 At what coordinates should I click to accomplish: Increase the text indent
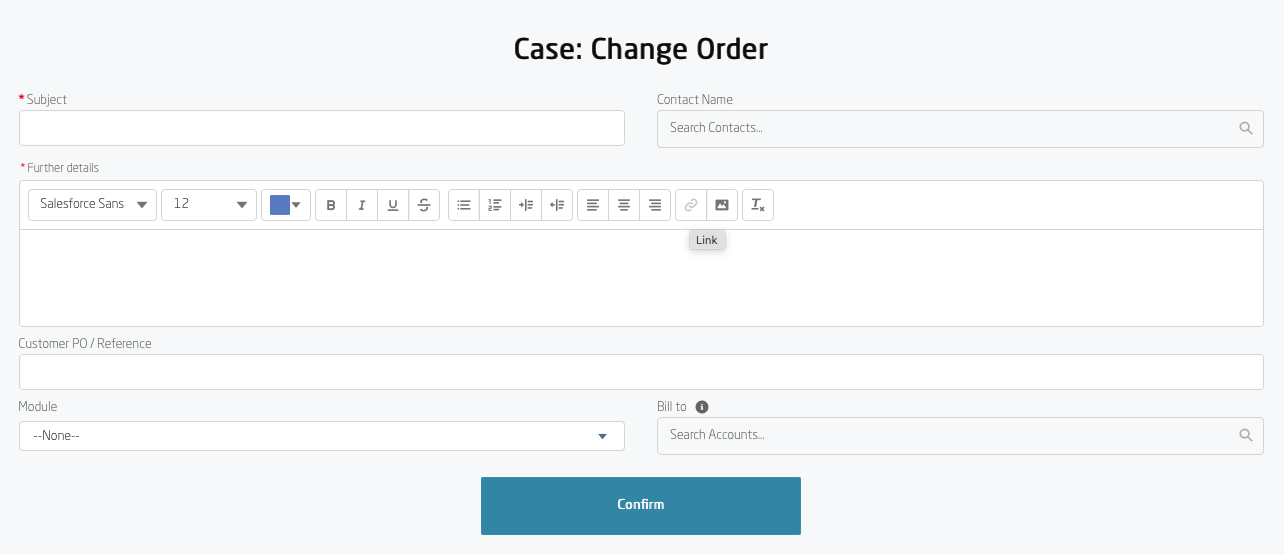526,205
